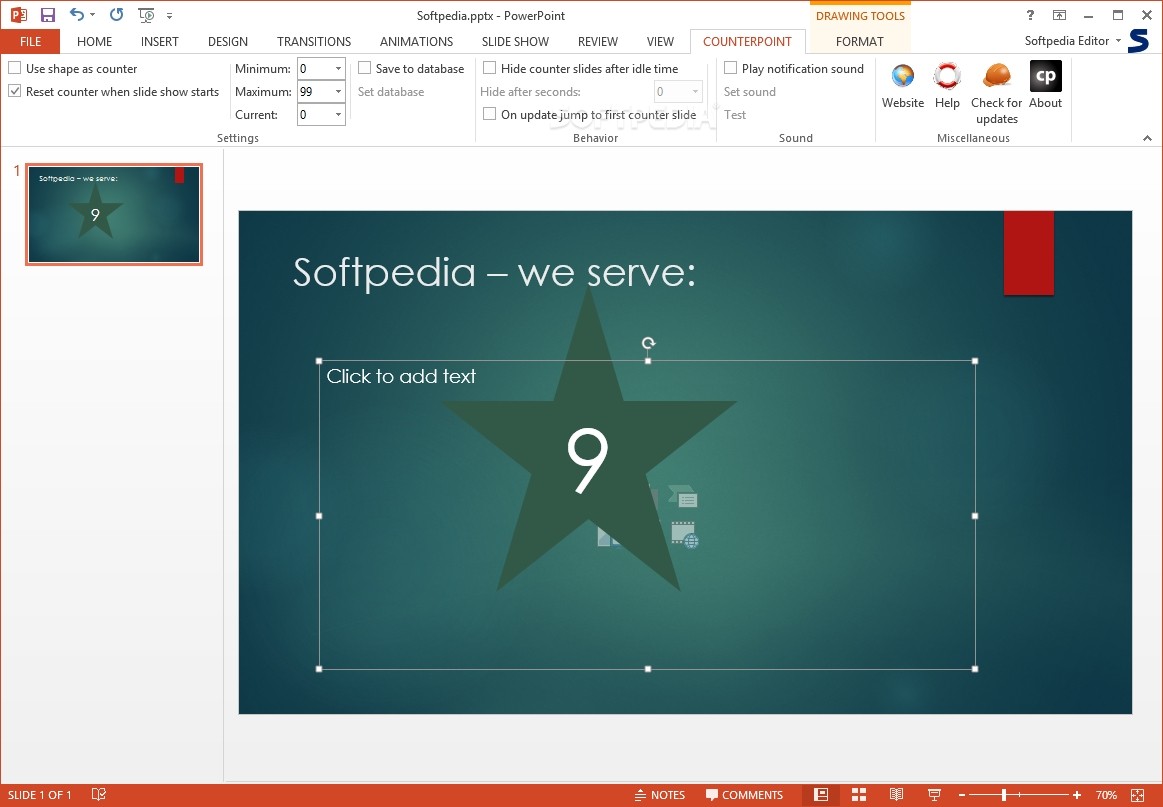Viewport: 1163px width, 807px height.
Task: Click the PowerPoint Help question mark
Action: click(x=1029, y=15)
